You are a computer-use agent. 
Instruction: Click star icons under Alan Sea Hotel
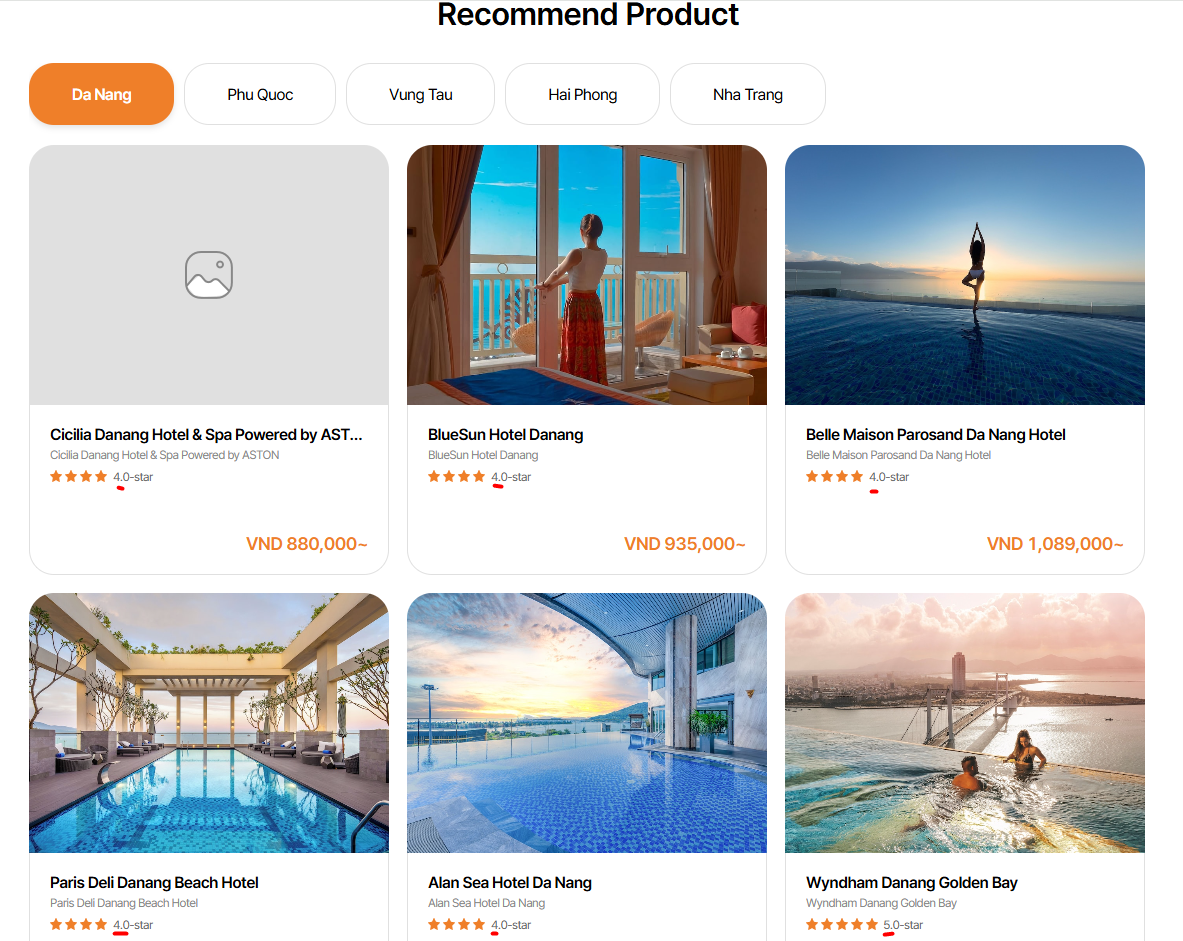[x=456, y=925]
